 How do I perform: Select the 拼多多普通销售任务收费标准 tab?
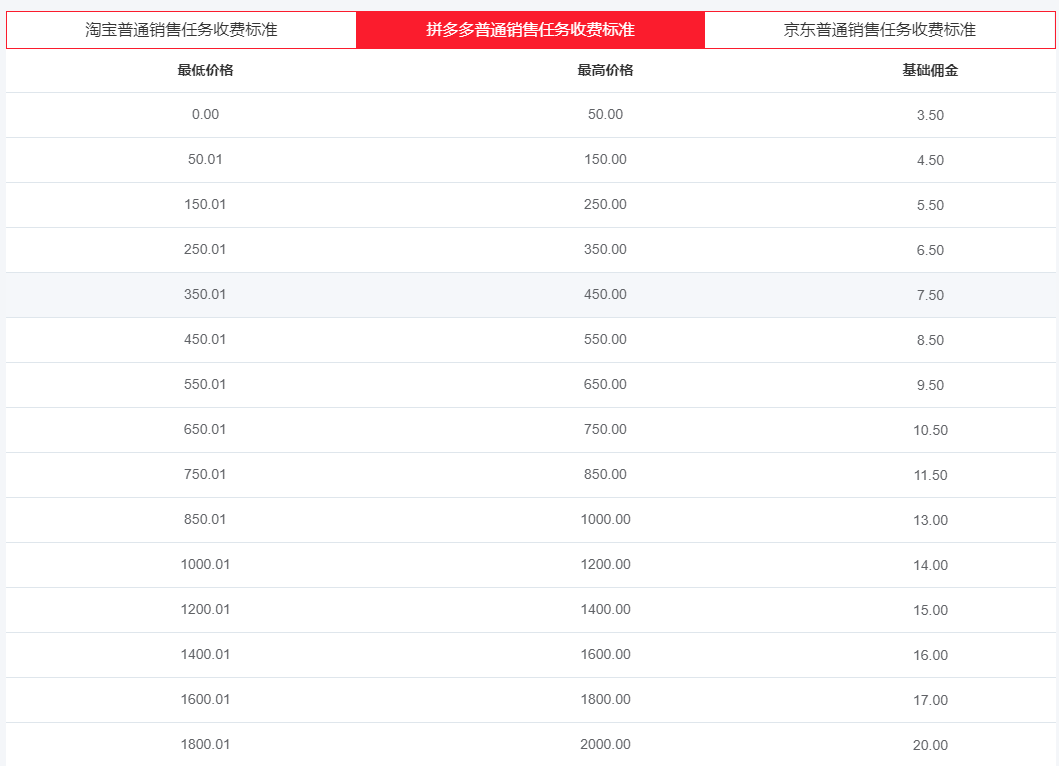[x=530, y=30]
